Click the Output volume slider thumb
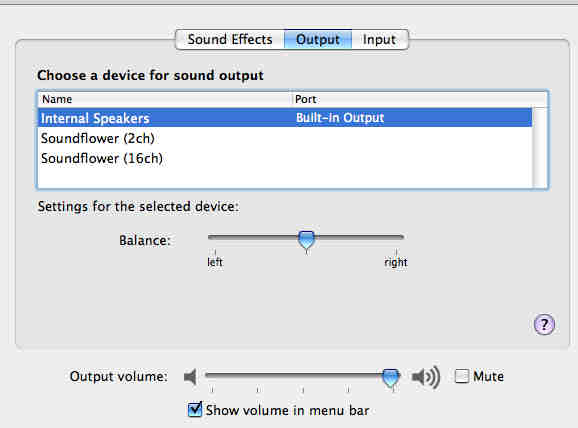The width and height of the screenshot is (578, 428). (x=390, y=378)
